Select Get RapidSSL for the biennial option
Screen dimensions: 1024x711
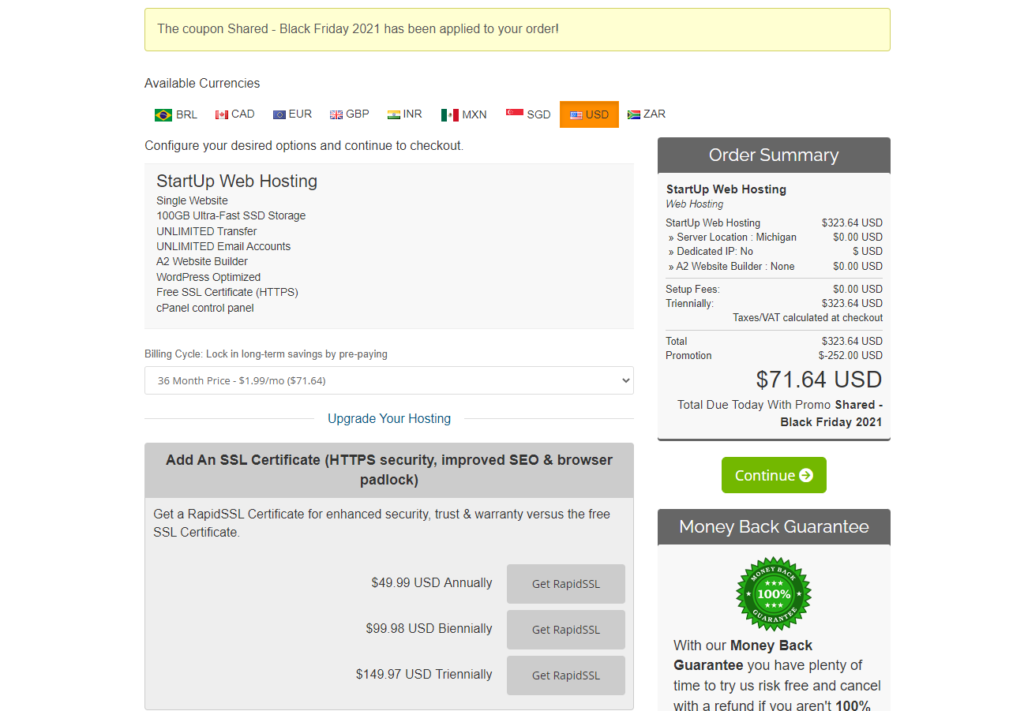[x=565, y=629]
